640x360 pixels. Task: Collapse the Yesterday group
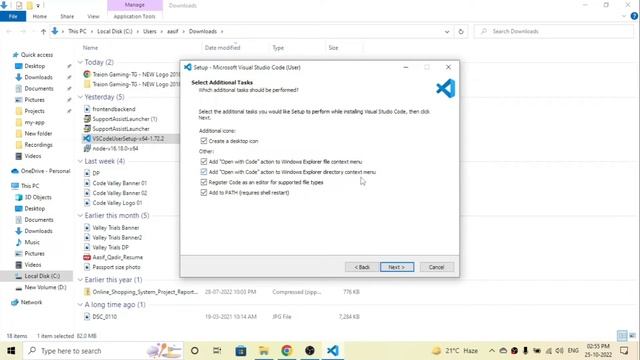80,97
